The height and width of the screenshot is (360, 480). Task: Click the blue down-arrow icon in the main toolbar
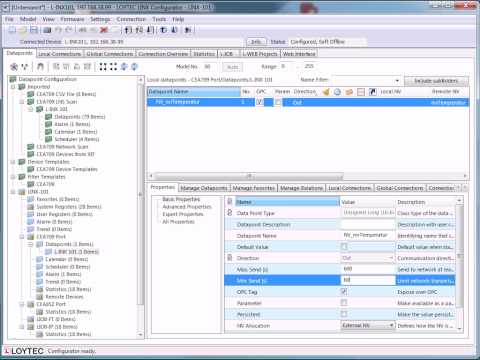click(174, 30)
